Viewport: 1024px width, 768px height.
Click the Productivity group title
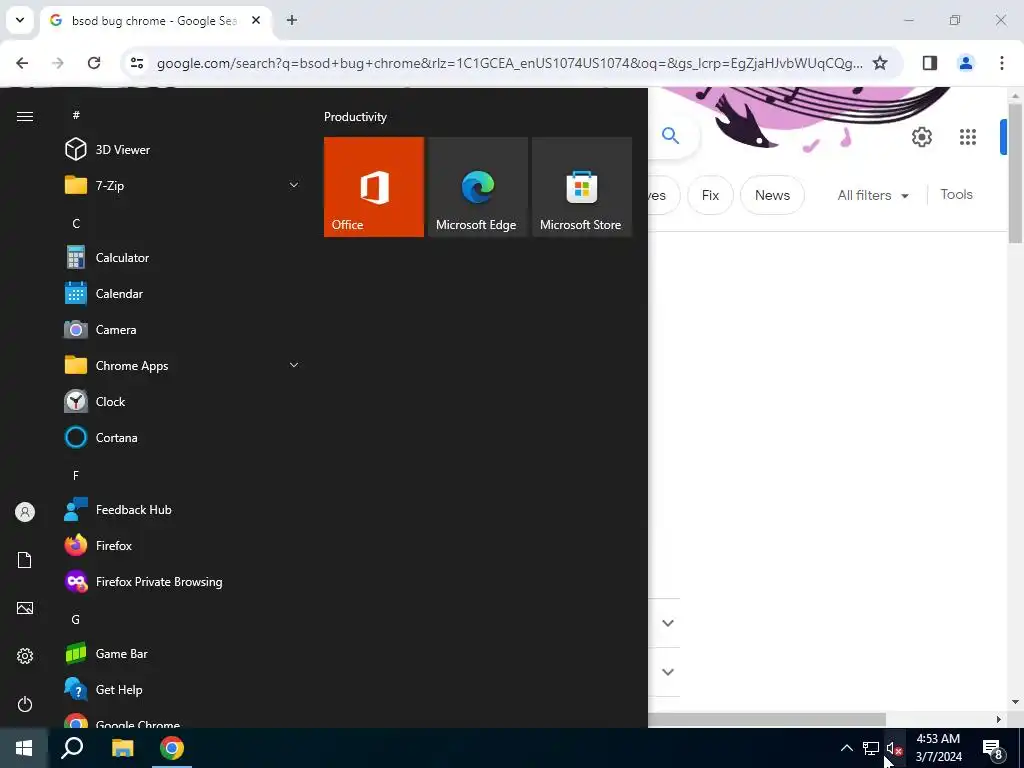355,117
